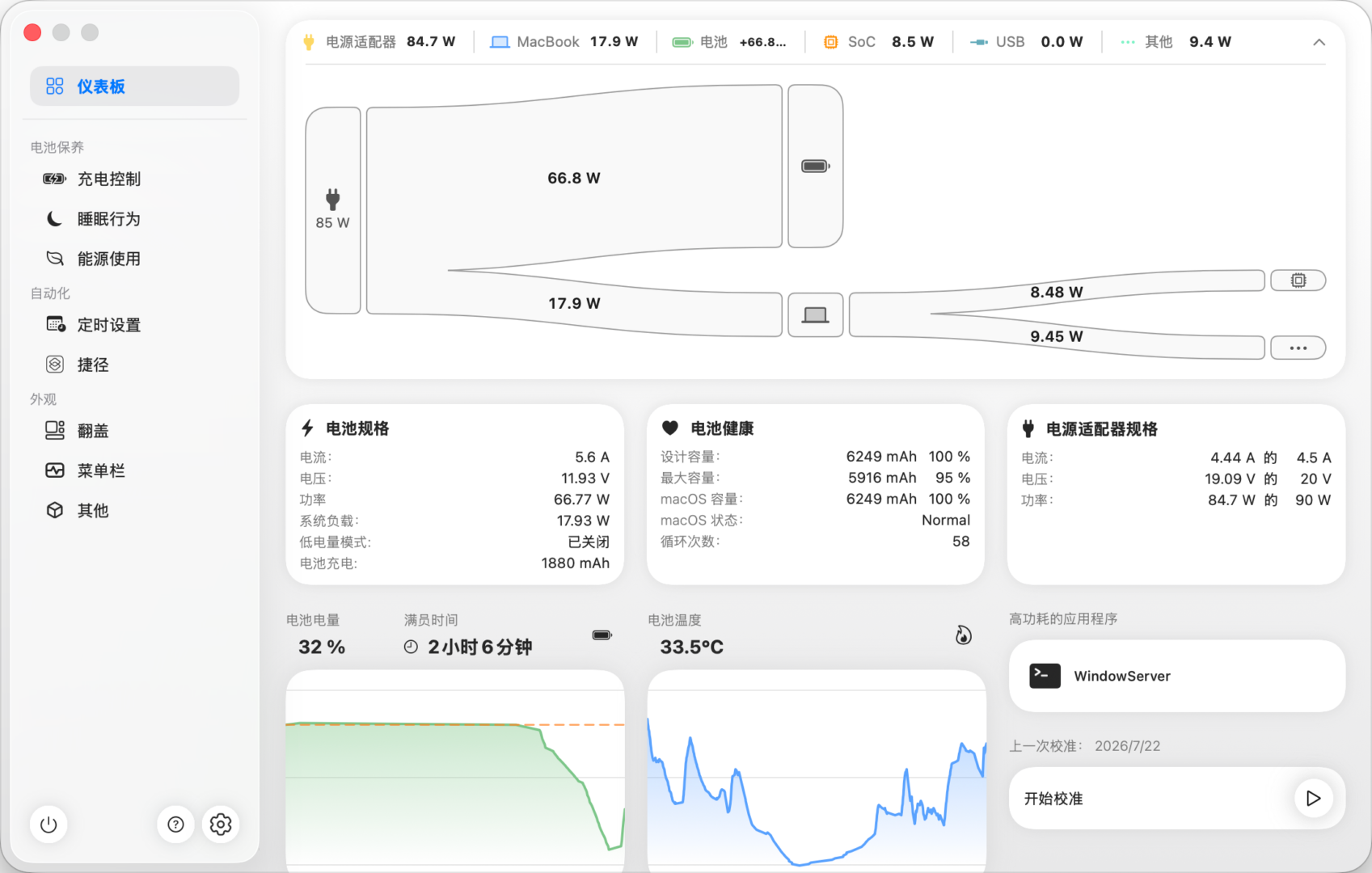This screenshot has height=873, width=1372.
Task: Open the settings gear button
Action: click(x=221, y=824)
